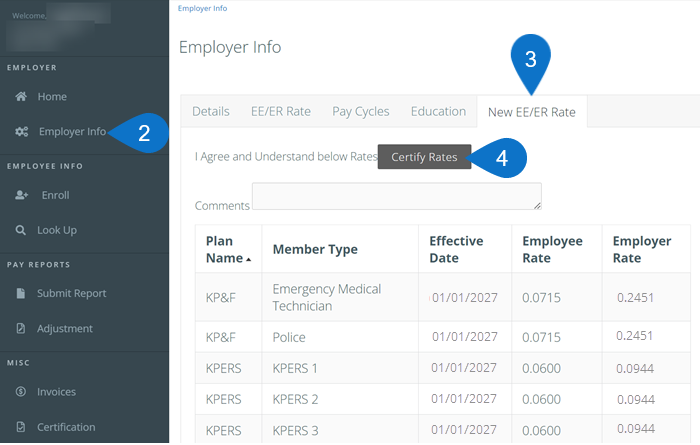
Task: Click the Submit Report document icon
Action: (21, 294)
